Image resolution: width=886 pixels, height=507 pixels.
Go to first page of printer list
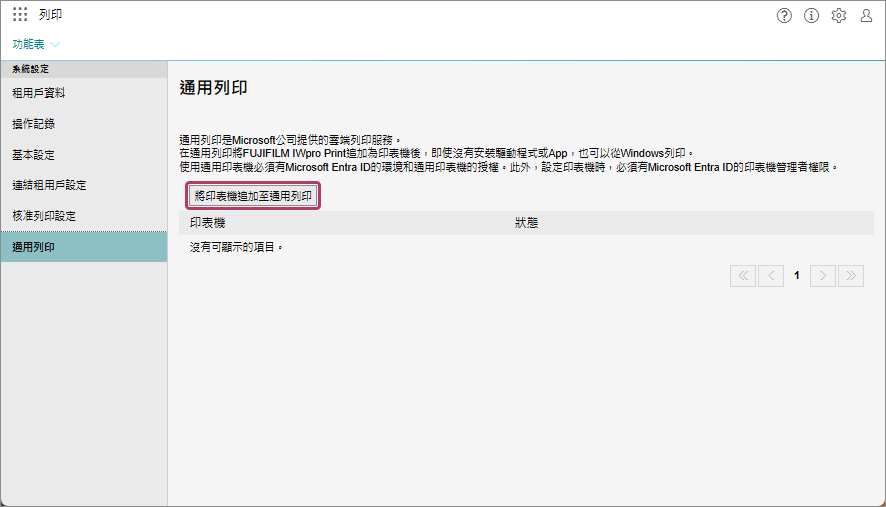(x=743, y=275)
